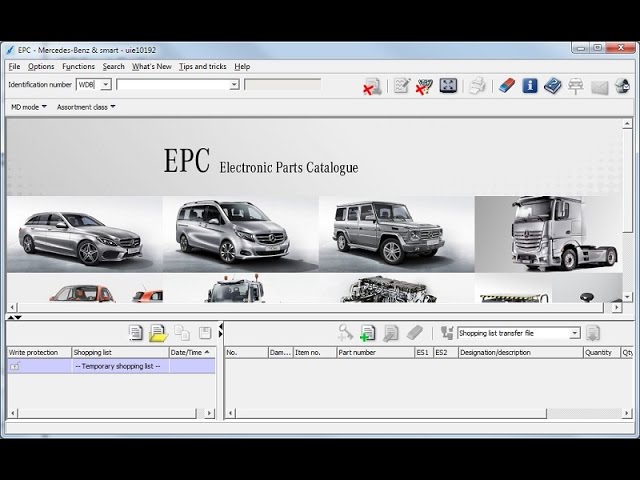
Task: Open shopping list folder icon
Action: [158, 333]
